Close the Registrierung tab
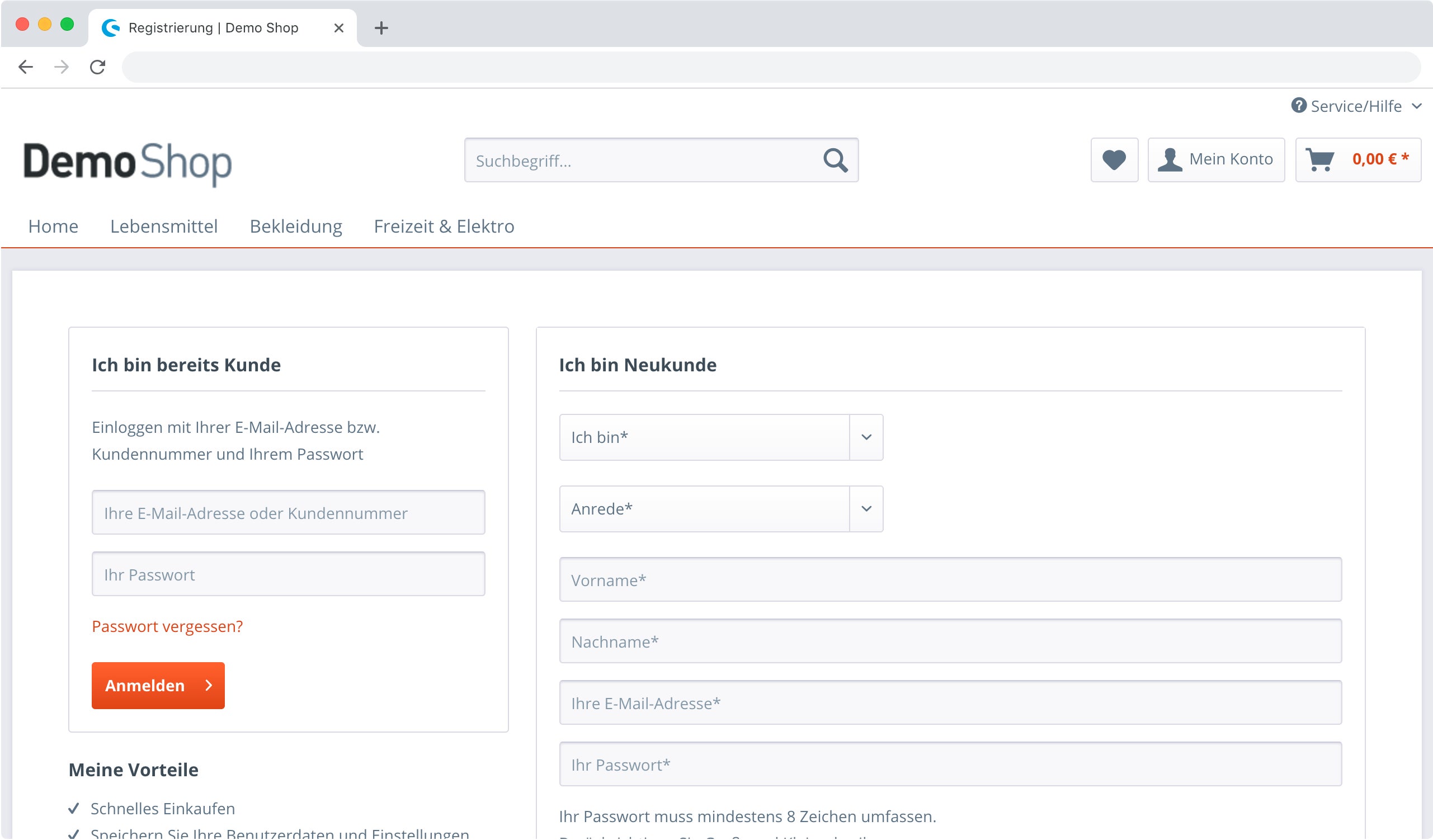The width and height of the screenshot is (1433, 840). click(x=339, y=28)
